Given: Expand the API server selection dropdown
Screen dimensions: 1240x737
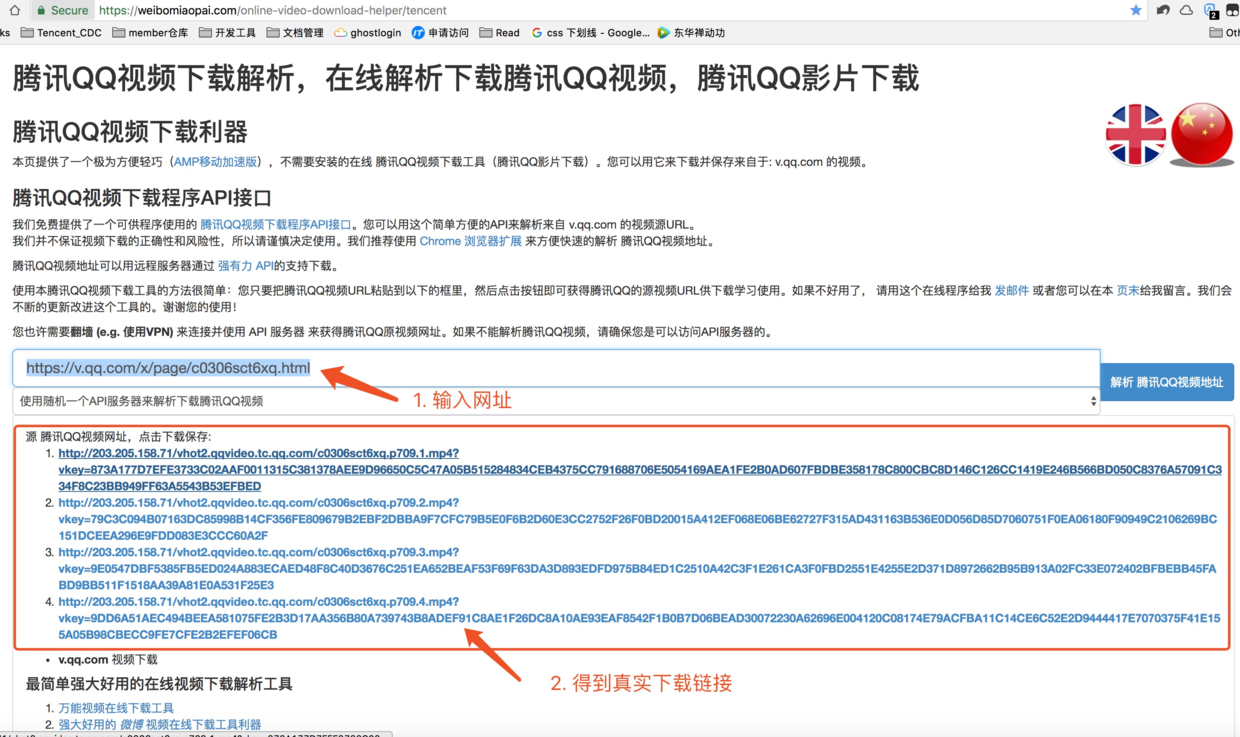Looking at the screenshot, I should pyautogui.click(x=556, y=401).
